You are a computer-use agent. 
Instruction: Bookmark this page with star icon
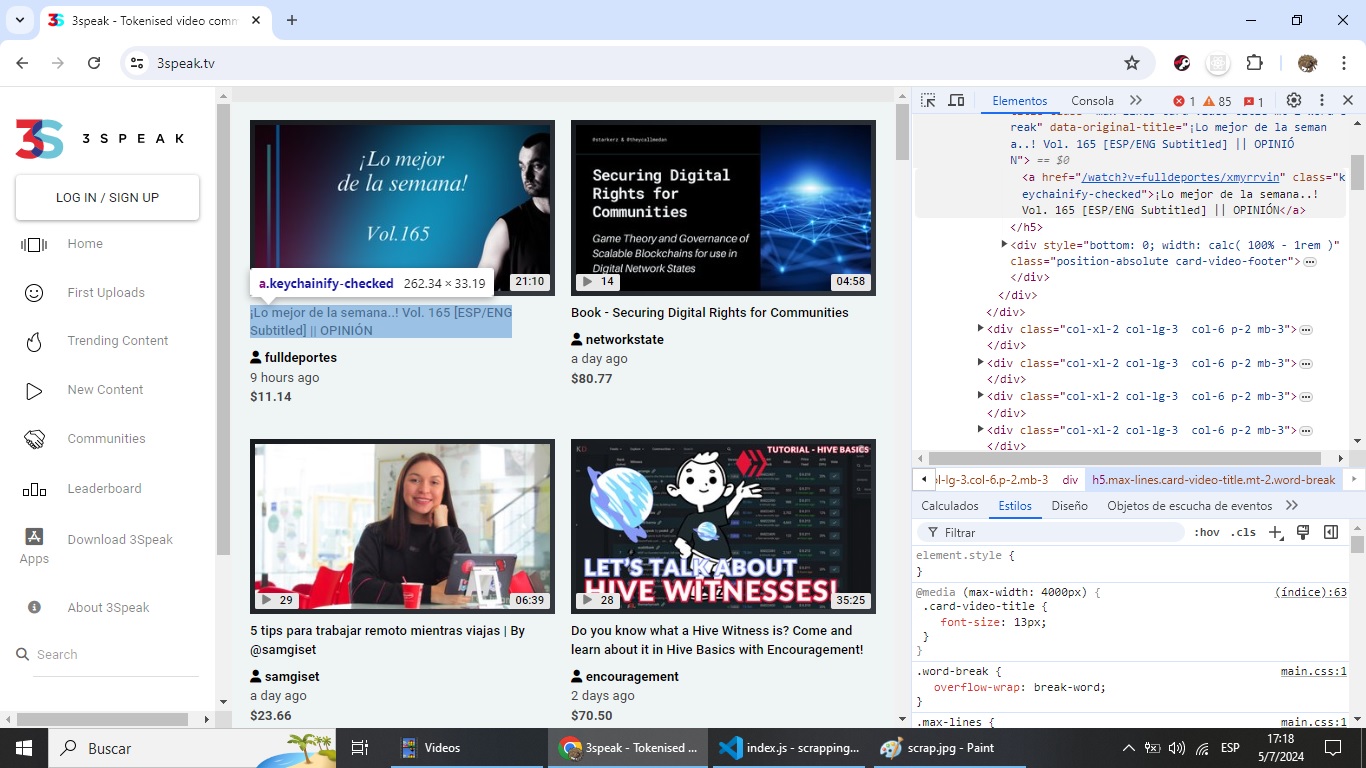click(1132, 63)
